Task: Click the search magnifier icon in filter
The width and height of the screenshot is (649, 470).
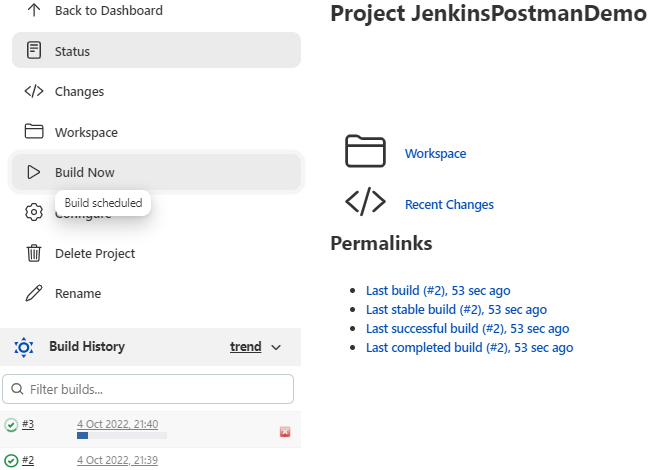Action: click(17, 389)
